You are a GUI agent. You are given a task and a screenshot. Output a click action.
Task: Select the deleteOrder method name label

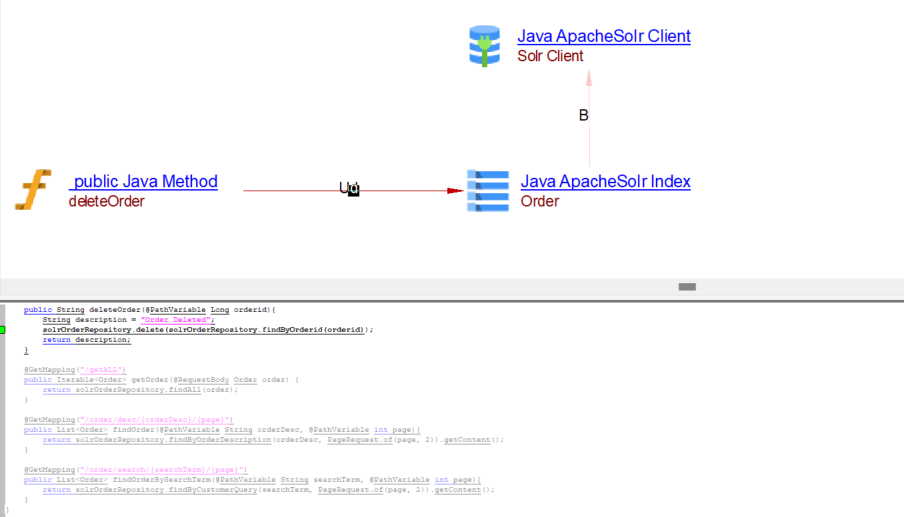click(106, 201)
